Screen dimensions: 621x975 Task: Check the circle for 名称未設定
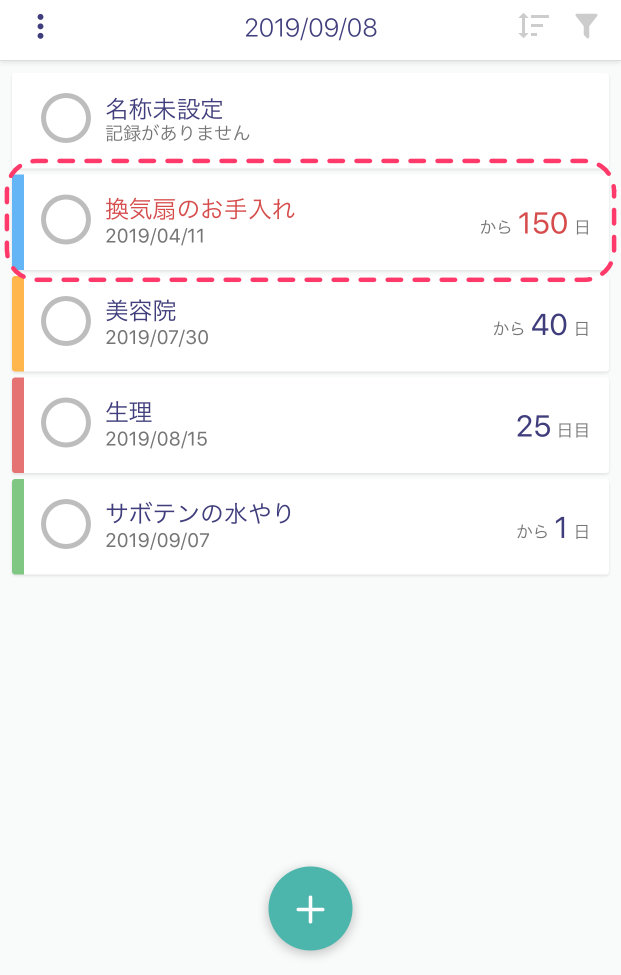pyautogui.click(x=66, y=118)
